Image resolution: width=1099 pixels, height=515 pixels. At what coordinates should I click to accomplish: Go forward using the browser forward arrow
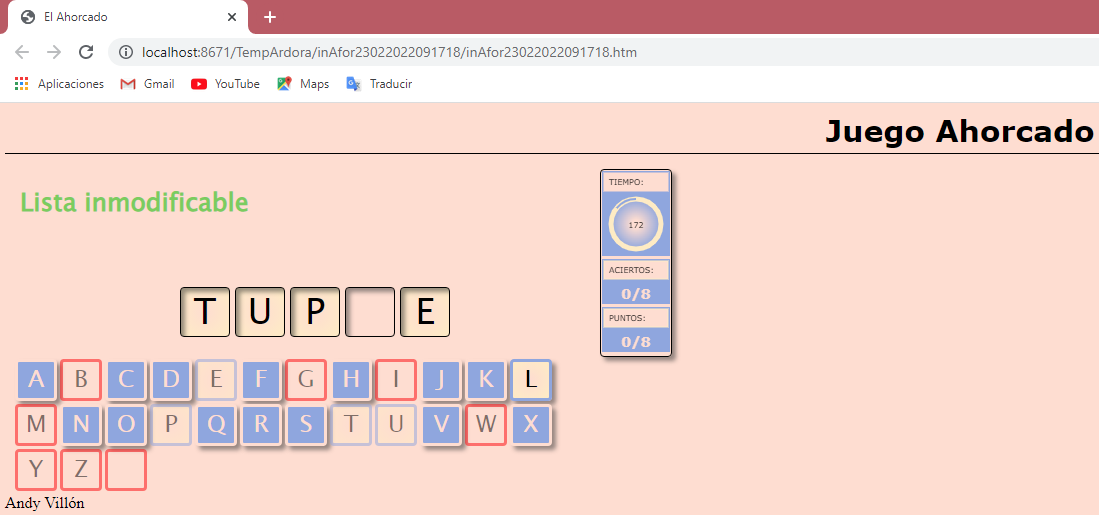(54, 52)
